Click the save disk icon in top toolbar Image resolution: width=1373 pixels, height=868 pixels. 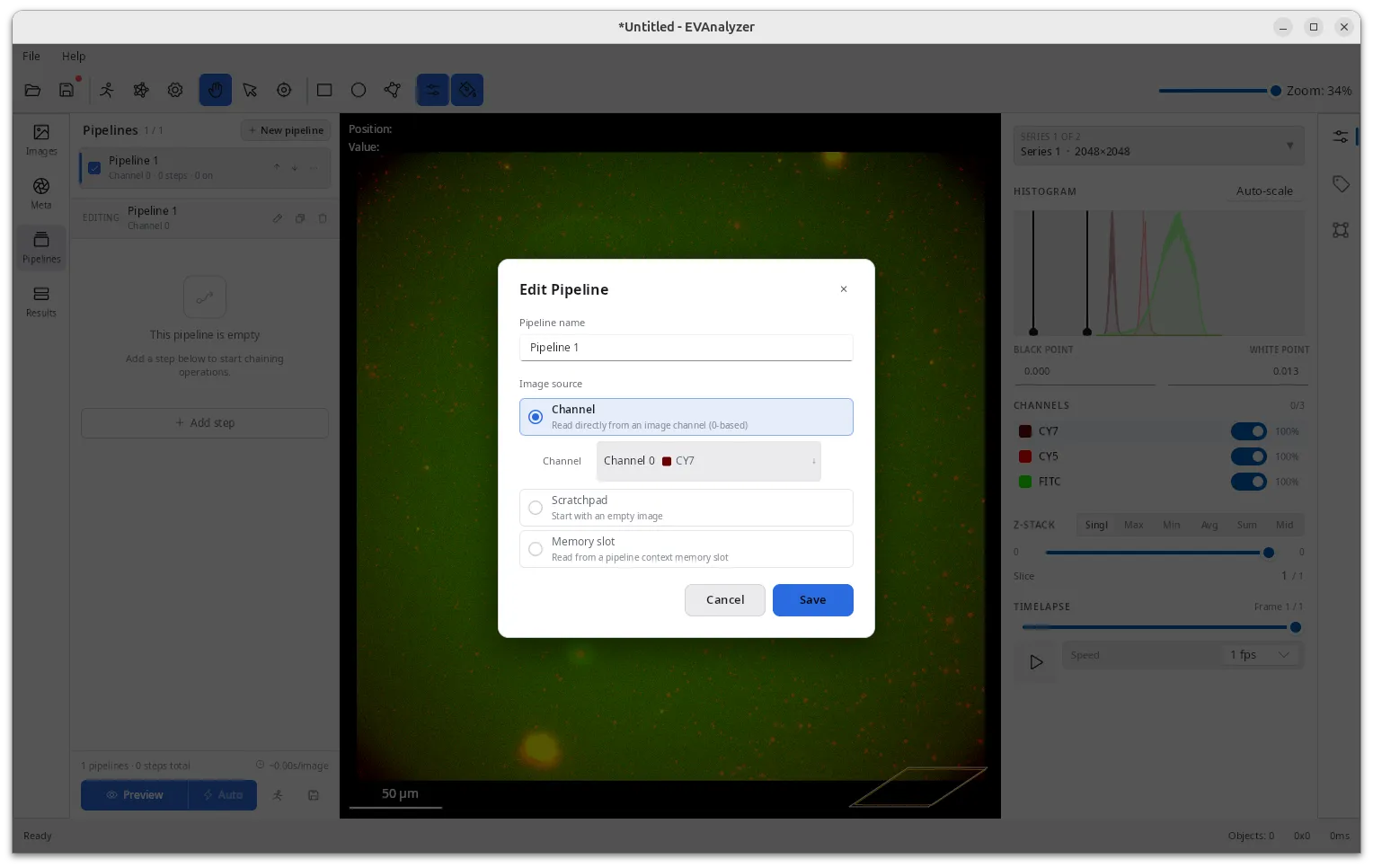(x=66, y=90)
